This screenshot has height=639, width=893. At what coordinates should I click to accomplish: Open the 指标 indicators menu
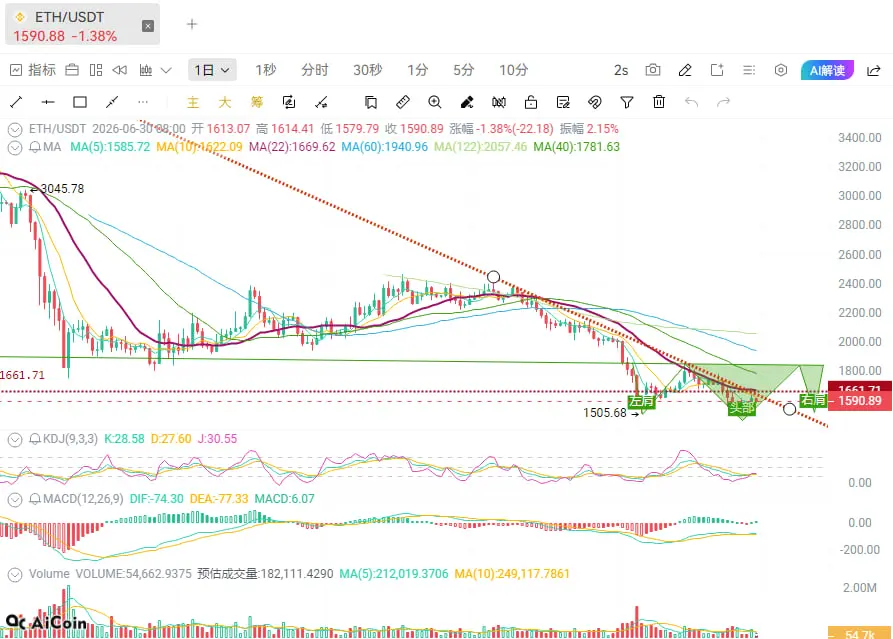pyautogui.click(x=33, y=70)
